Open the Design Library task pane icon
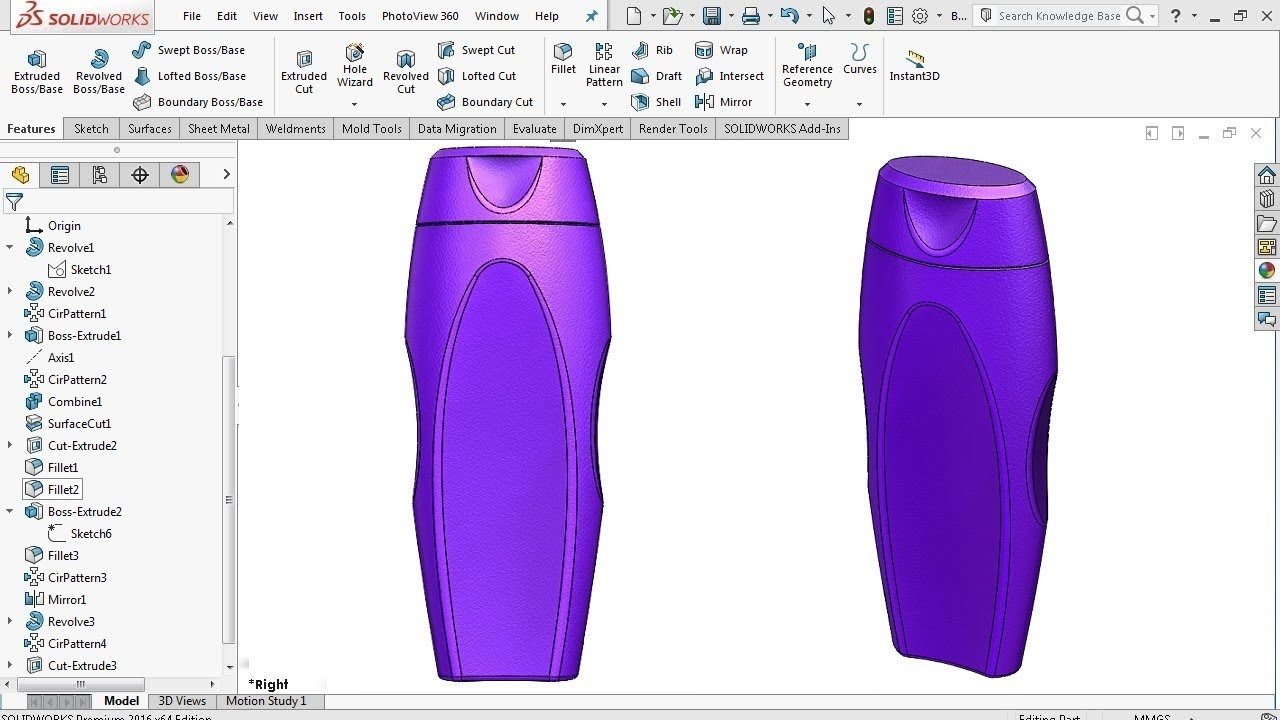1280x720 pixels. point(1267,199)
